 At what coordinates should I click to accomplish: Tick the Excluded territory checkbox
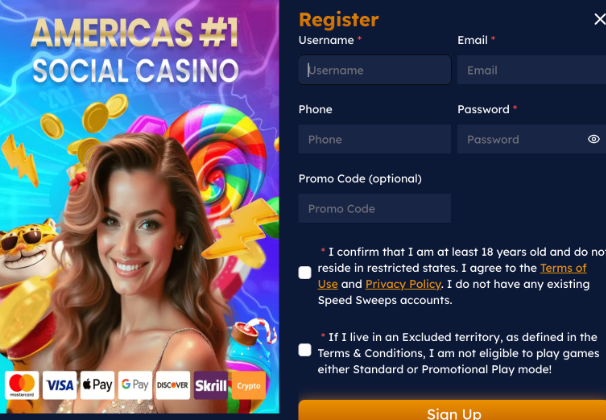click(305, 350)
